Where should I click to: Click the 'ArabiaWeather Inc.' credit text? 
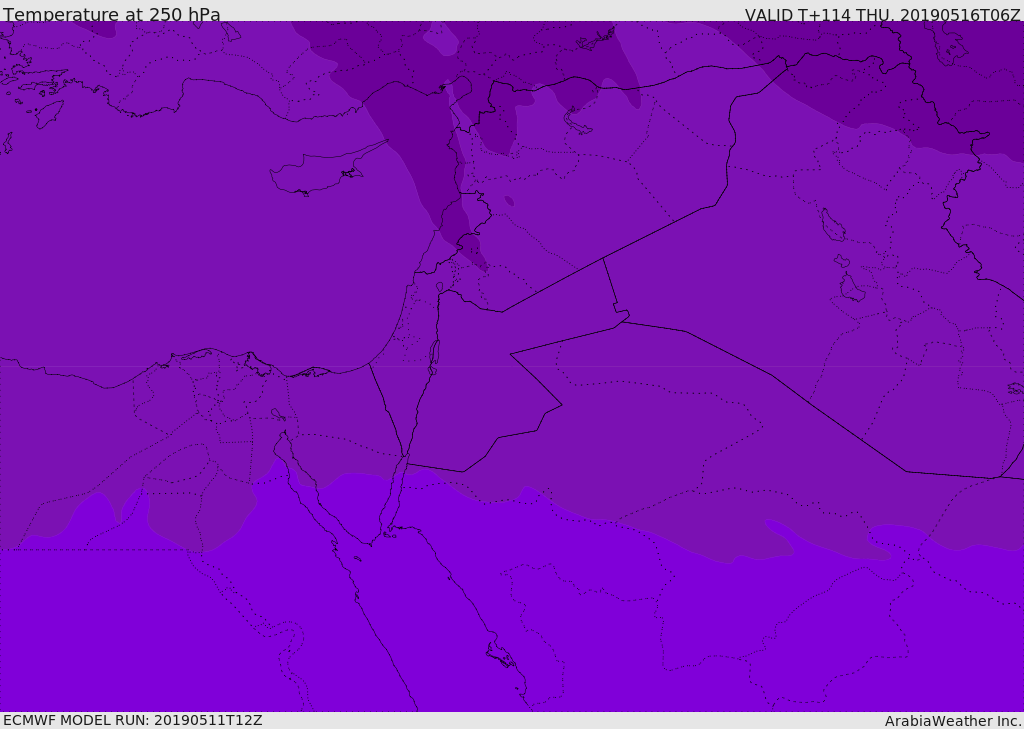[x=953, y=721]
